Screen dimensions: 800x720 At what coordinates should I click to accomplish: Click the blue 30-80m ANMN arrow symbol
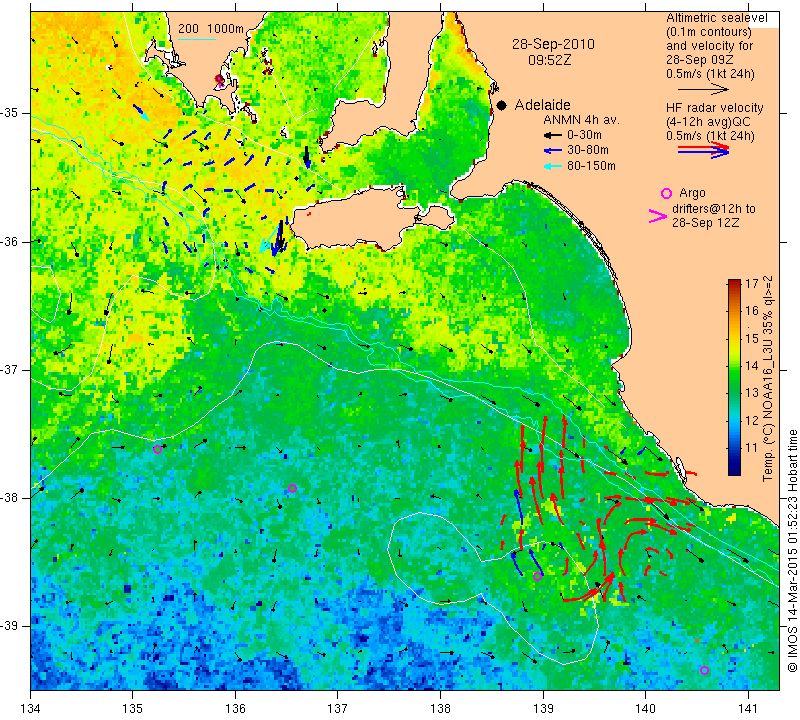click(x=552, y=151)
